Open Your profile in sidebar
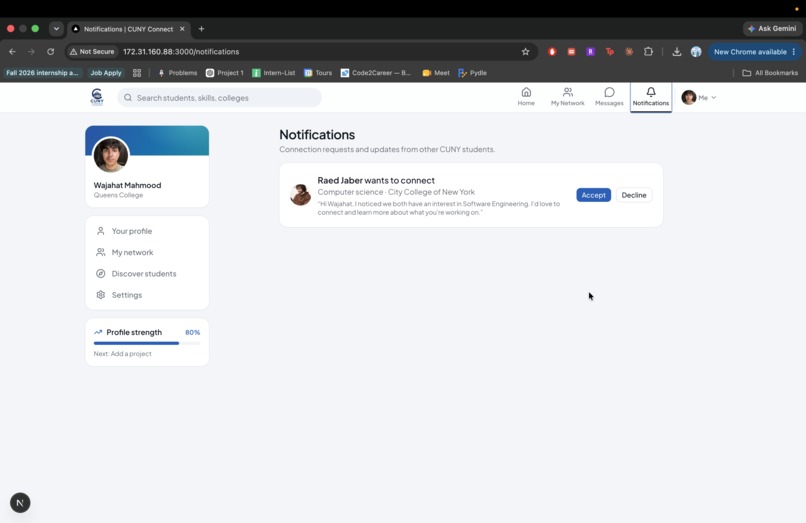The image size is (806, 523). pos(147,231)
